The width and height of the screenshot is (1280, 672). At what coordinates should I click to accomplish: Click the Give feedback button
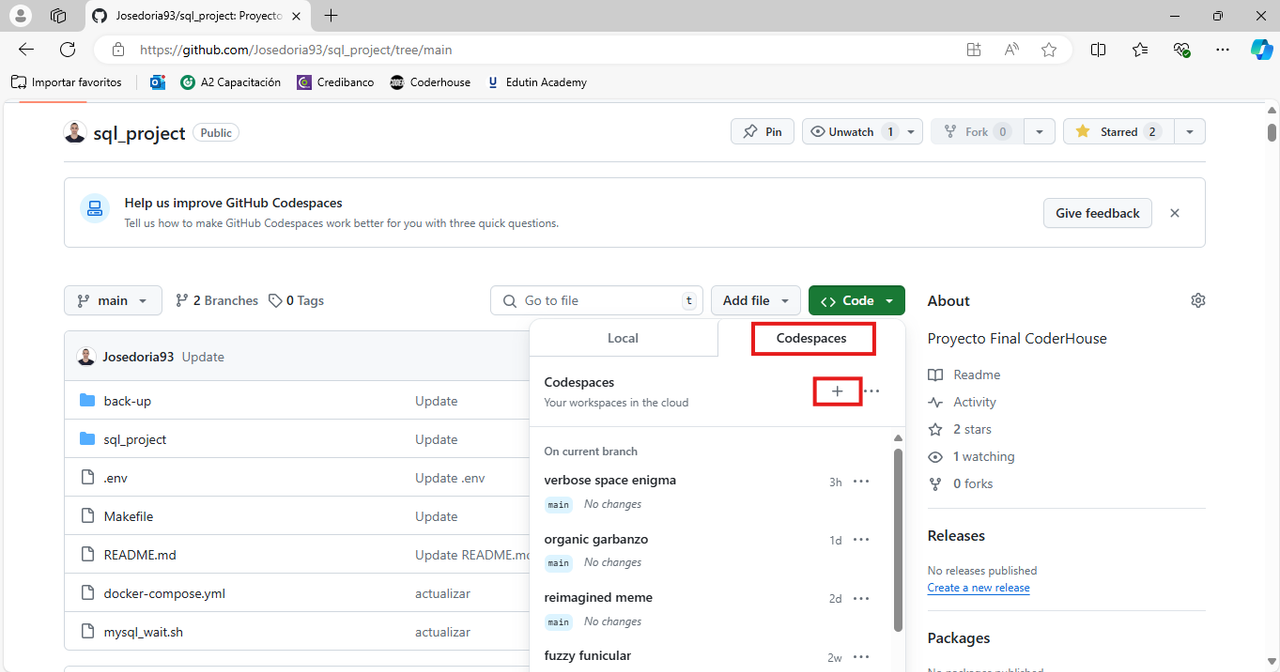(1097, 213)
